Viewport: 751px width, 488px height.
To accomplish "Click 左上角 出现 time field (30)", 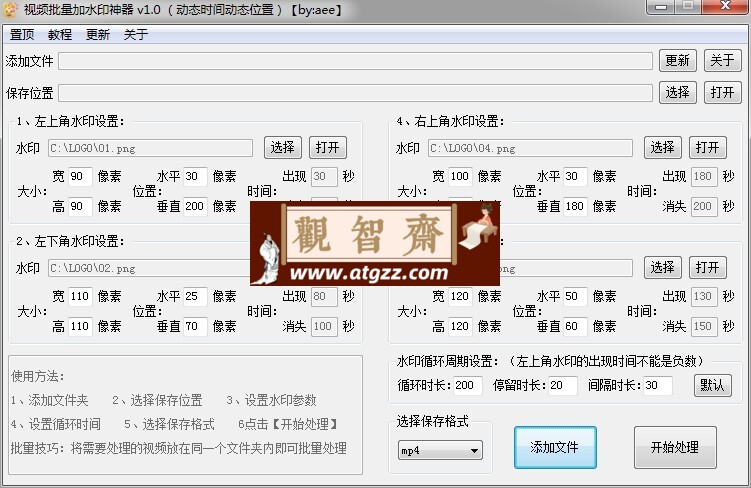I will click(324, 176).
